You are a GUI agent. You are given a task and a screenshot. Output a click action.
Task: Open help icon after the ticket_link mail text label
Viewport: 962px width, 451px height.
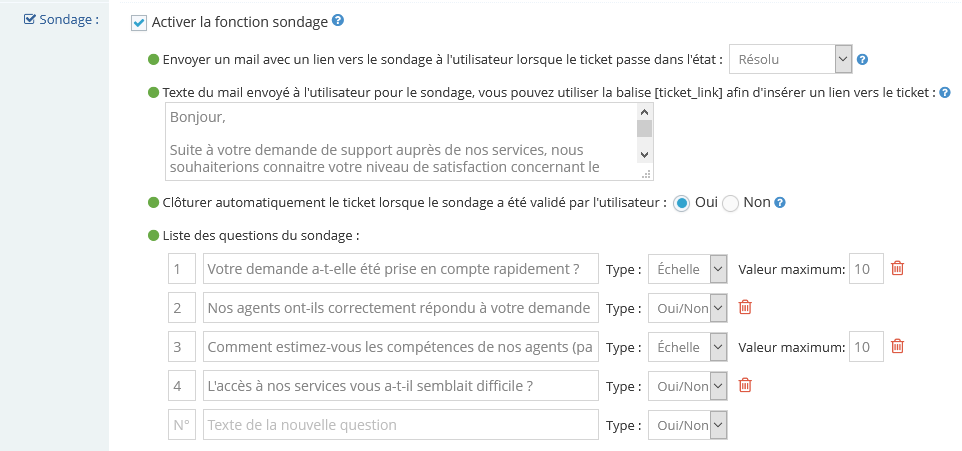pyautogui.click(x=945, y=93)
